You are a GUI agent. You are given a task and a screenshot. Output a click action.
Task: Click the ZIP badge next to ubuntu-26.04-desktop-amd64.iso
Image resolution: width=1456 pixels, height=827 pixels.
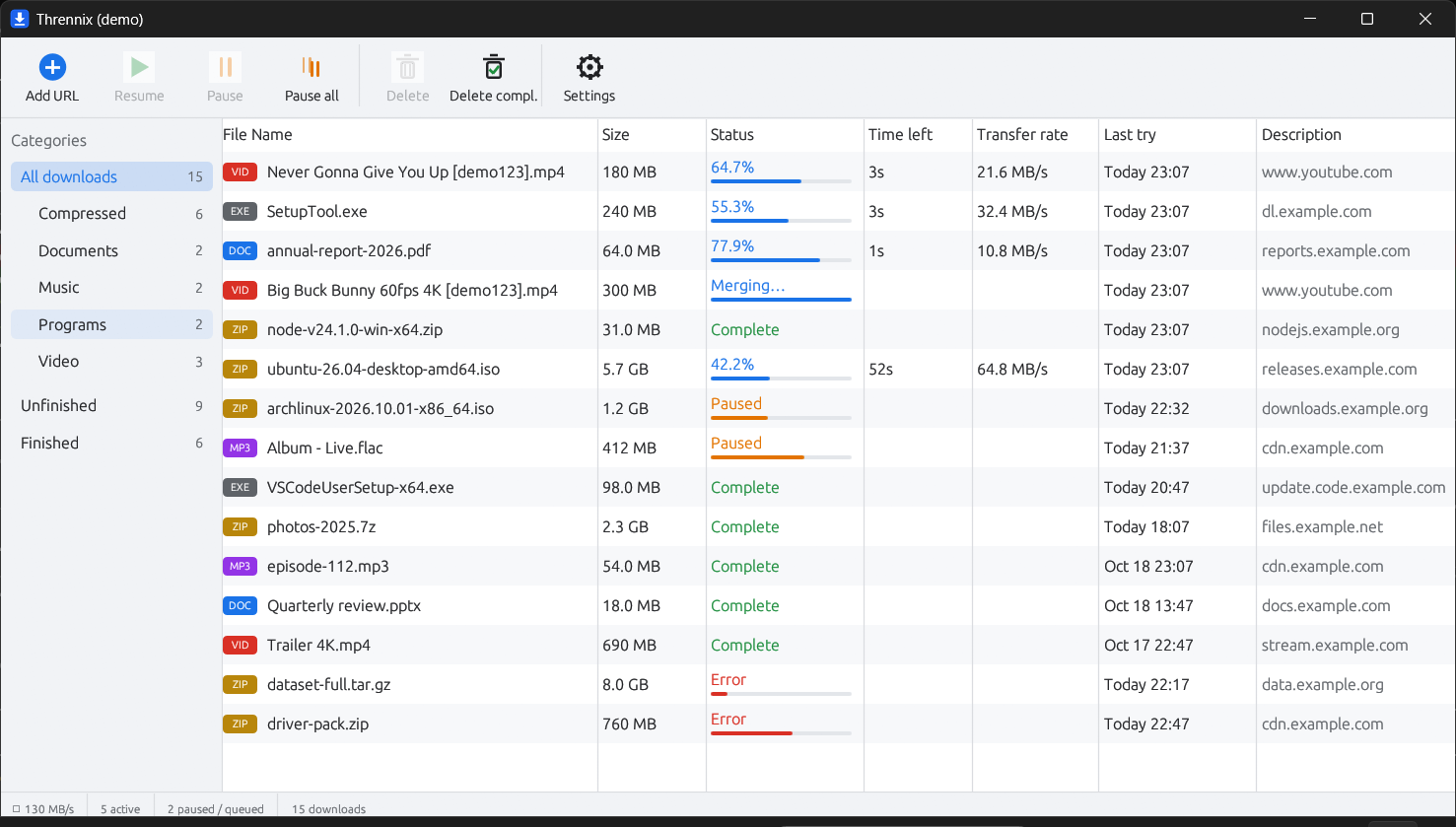pos(240,370)
